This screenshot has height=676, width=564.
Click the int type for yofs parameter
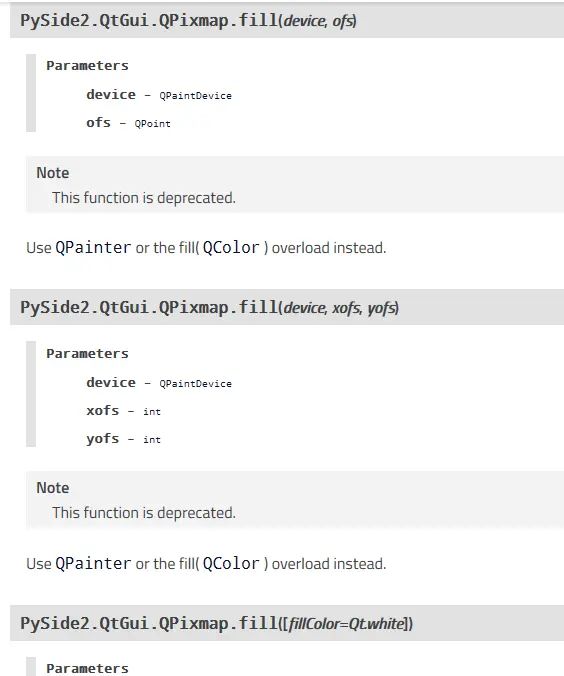[152, 440]
